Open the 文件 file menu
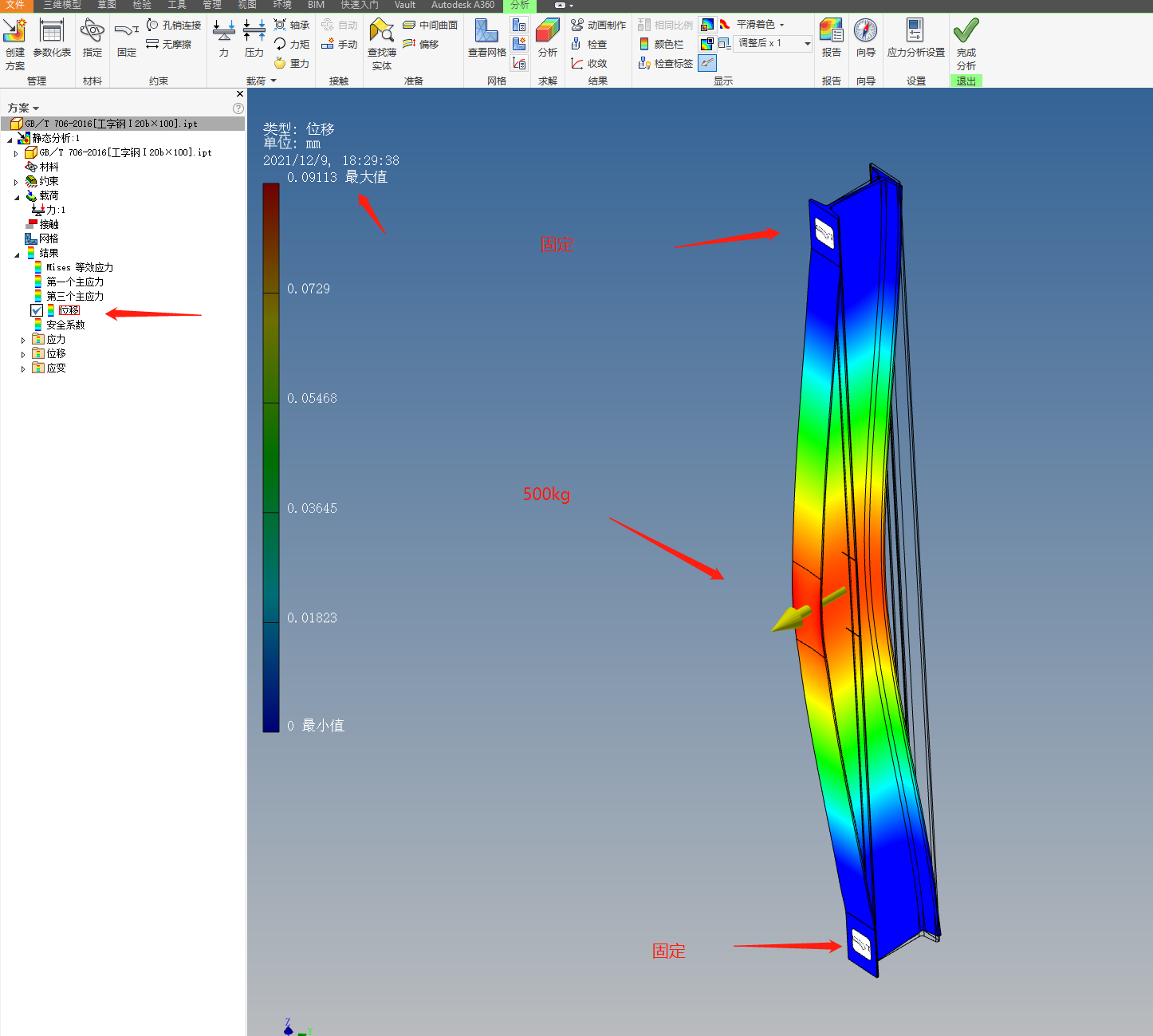1153x1036 pixels. 16,5
